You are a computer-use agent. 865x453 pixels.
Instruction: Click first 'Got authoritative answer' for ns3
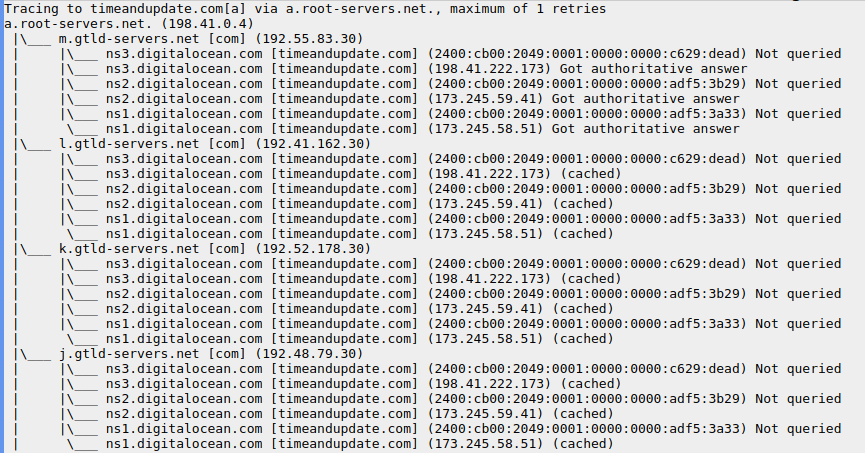pyautogui.click(x=653, y=69)
